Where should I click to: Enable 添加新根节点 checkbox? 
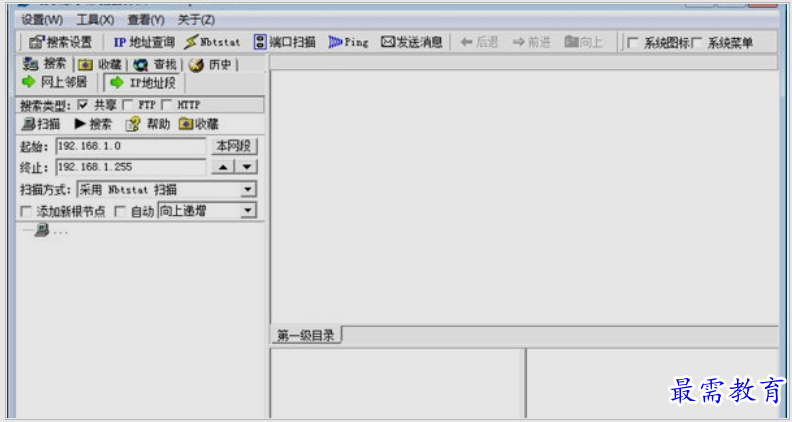26,211
